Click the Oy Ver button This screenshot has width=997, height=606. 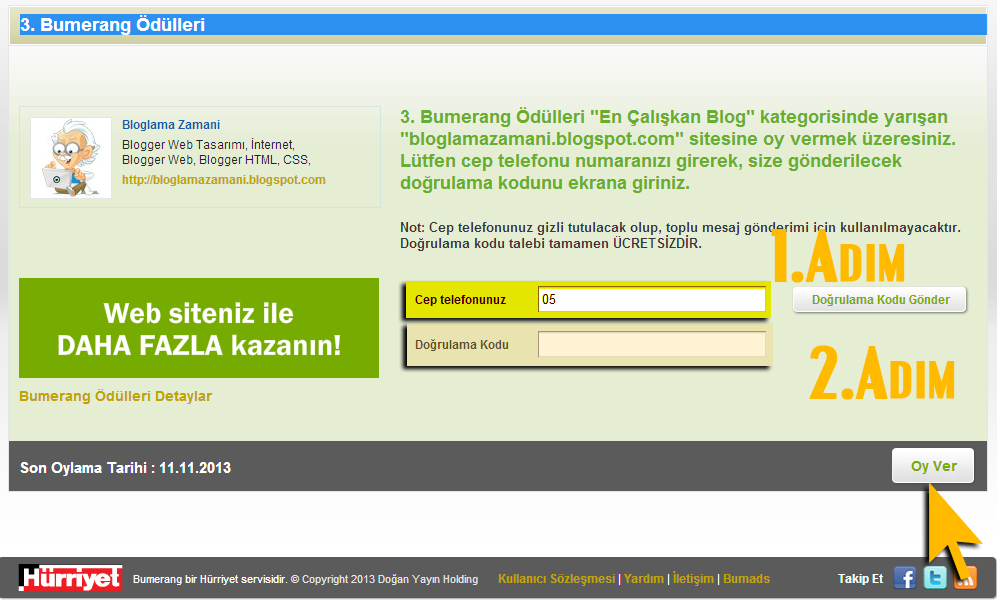point(933,465)
